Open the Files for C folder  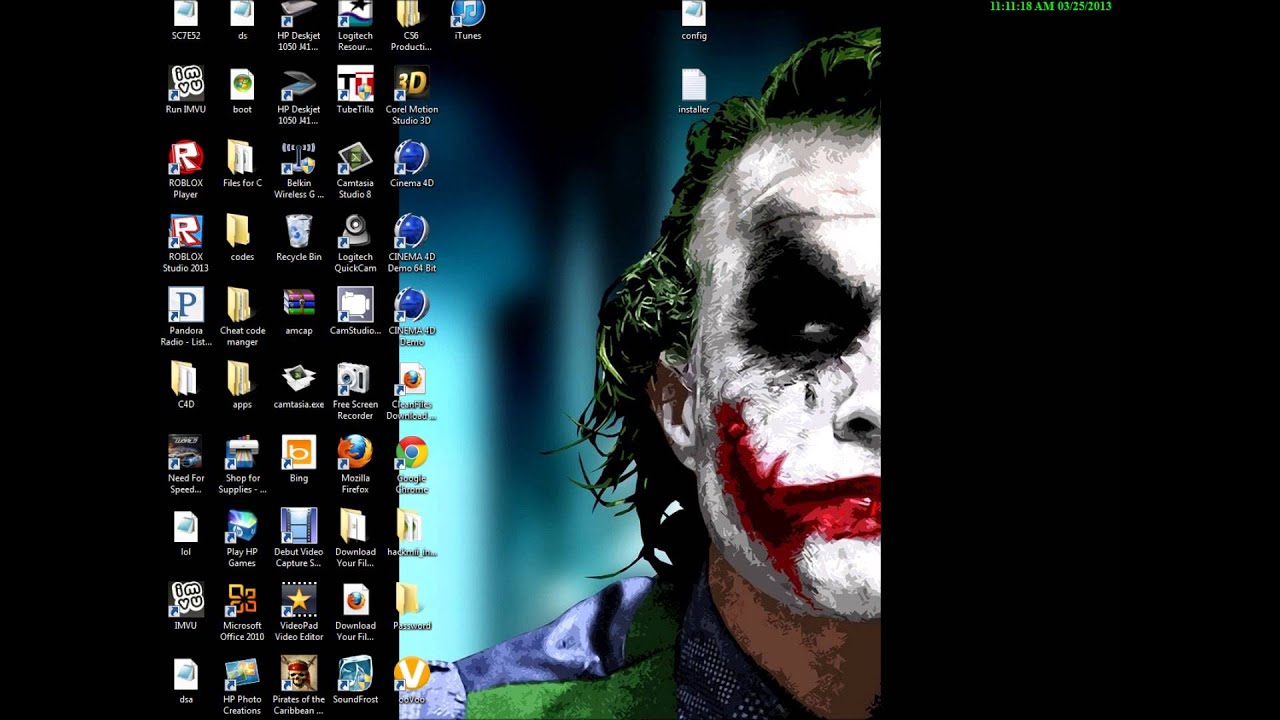(x=242, y=164)
